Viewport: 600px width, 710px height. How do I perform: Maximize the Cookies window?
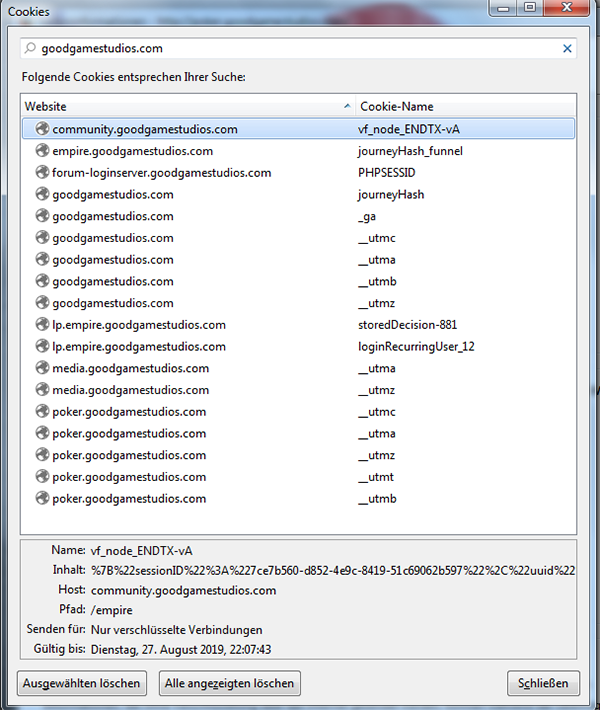click(x=530, y=8)
